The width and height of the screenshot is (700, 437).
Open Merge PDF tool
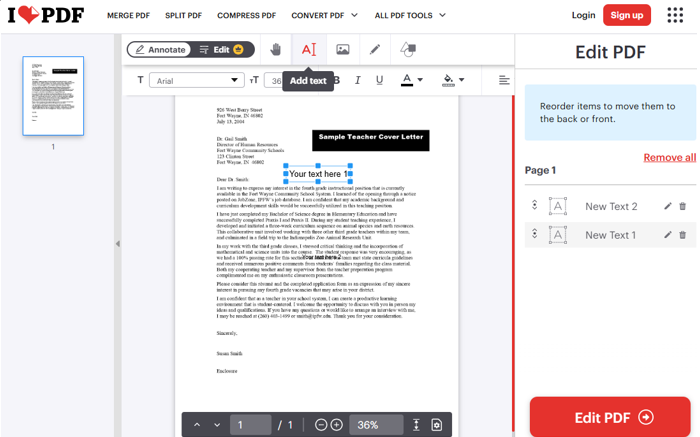pos(129,16)
